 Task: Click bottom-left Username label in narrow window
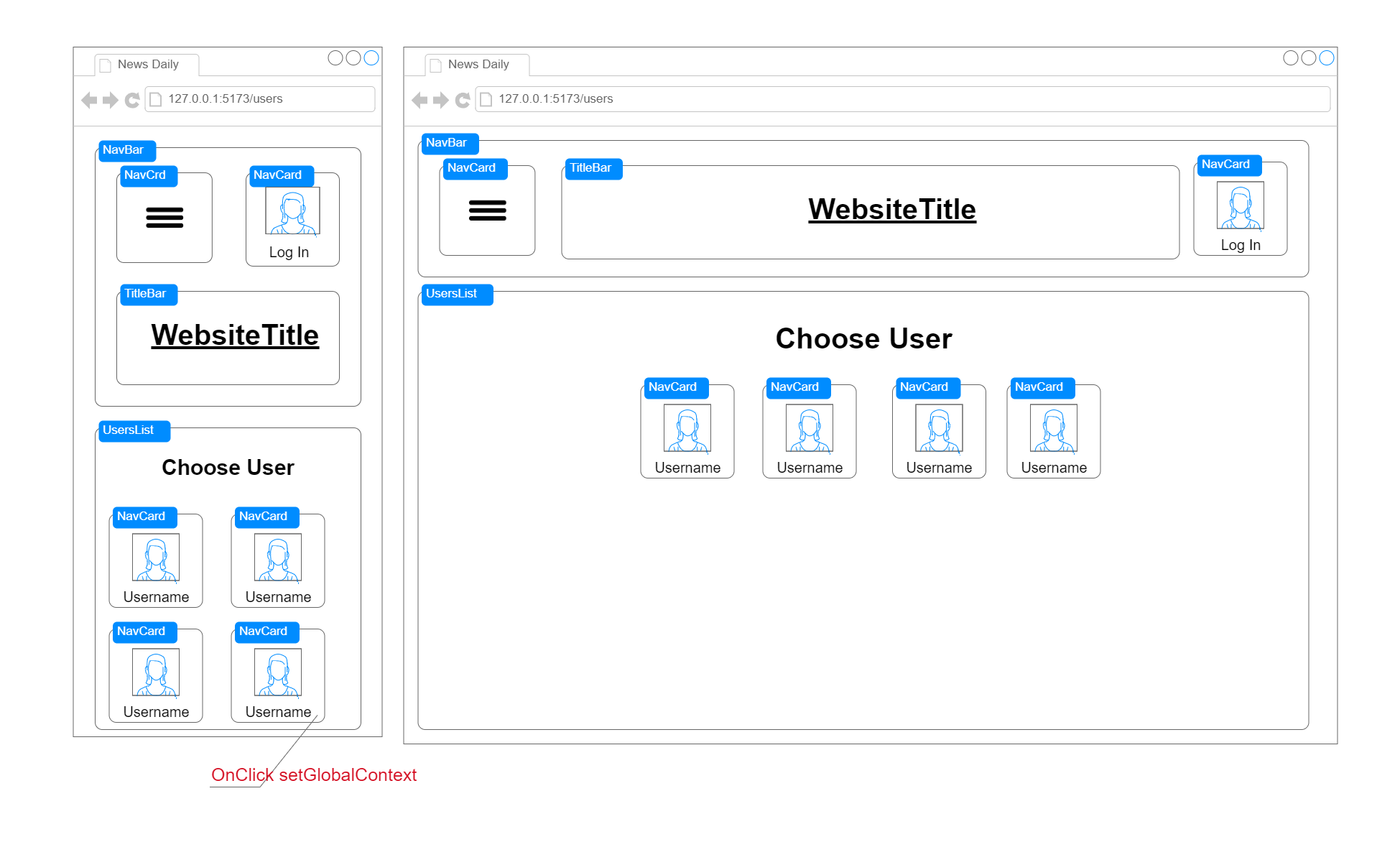point(156,712)
